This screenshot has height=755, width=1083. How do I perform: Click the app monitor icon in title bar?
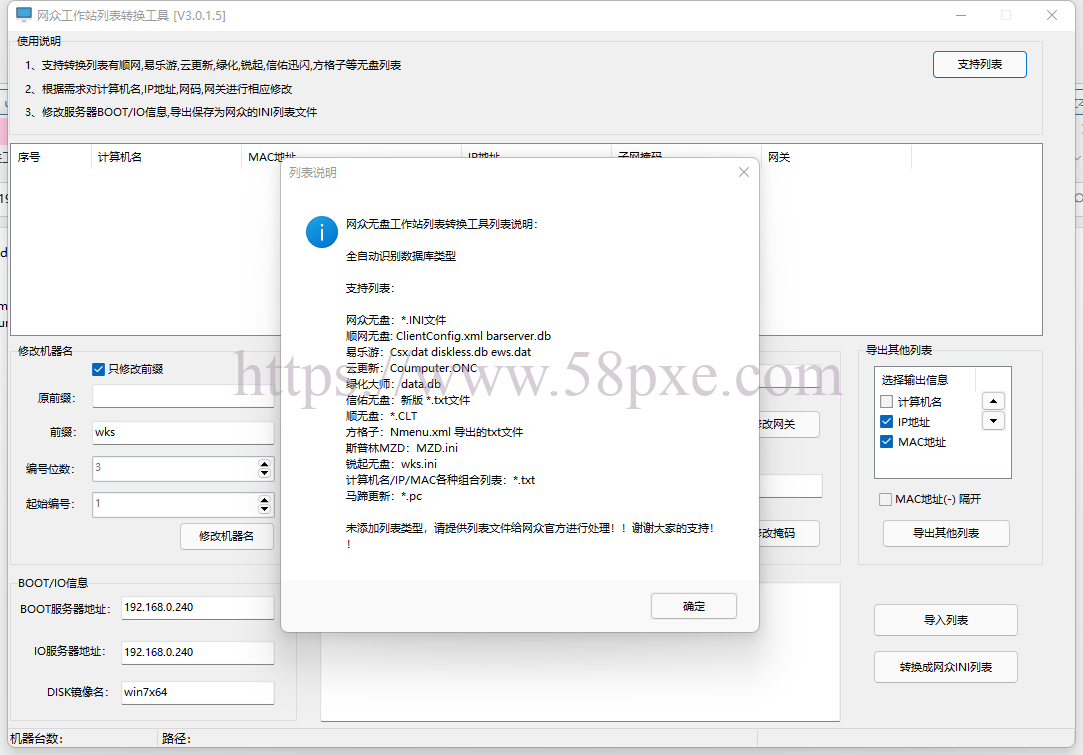[x=23, y=15]
